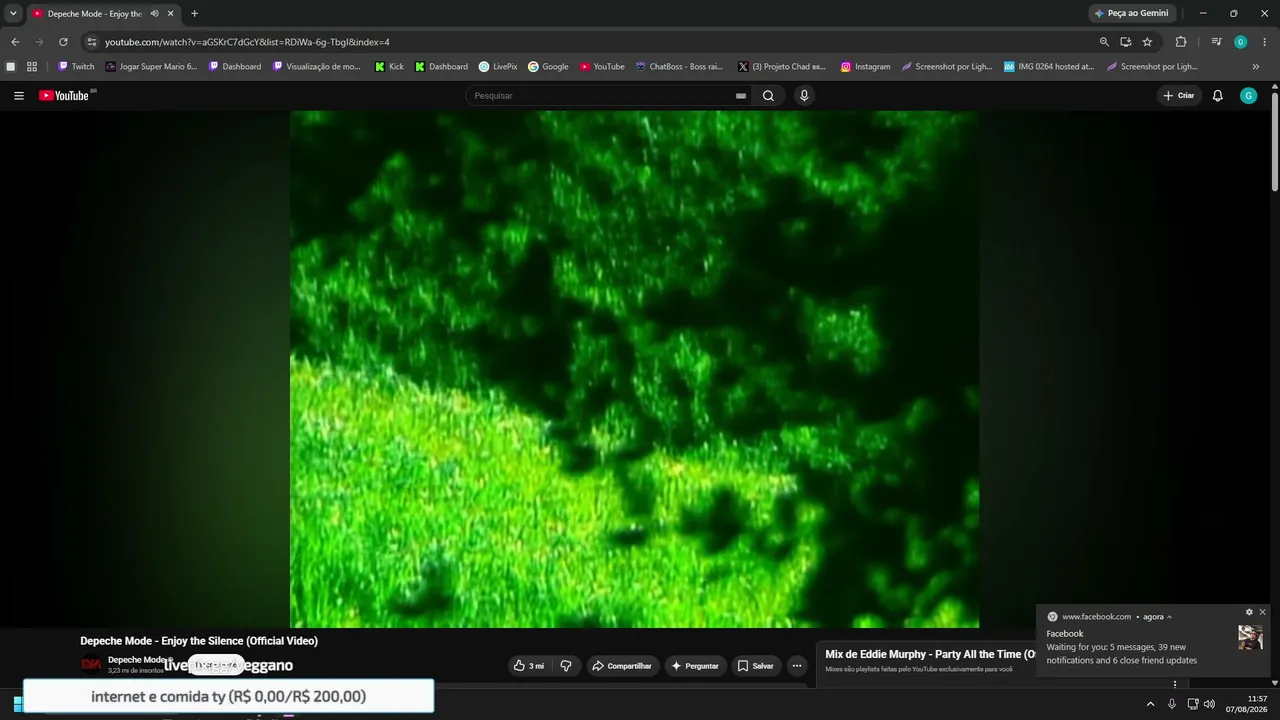
Task: Open the LivePix bookmark
Action: [498, 67]
